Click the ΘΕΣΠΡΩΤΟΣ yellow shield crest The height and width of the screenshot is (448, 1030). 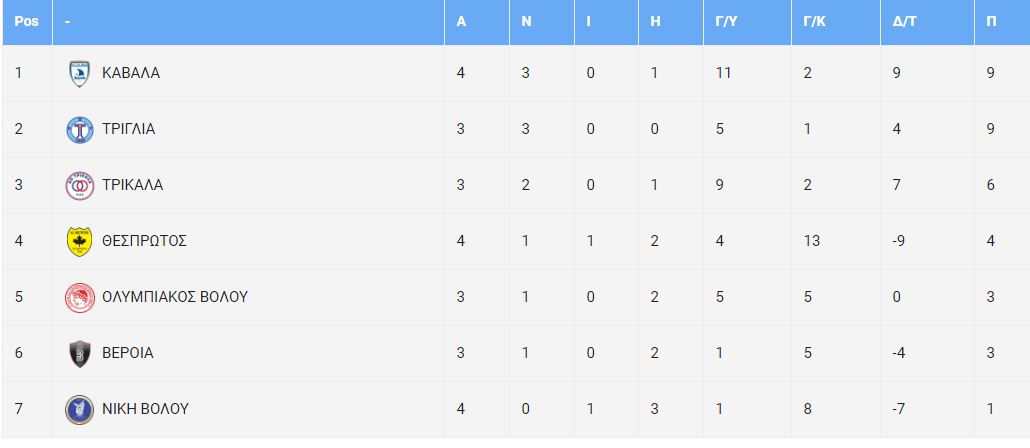79,241
